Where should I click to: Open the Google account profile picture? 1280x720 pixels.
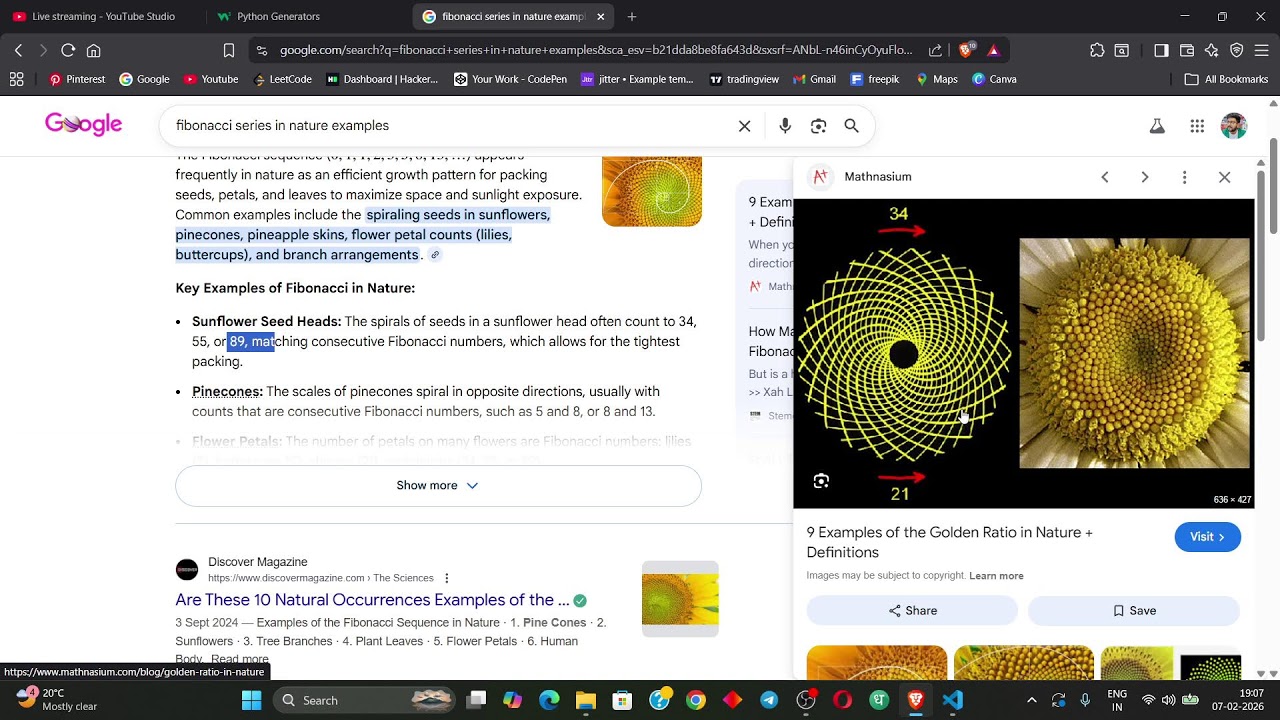pos(1234,126)
